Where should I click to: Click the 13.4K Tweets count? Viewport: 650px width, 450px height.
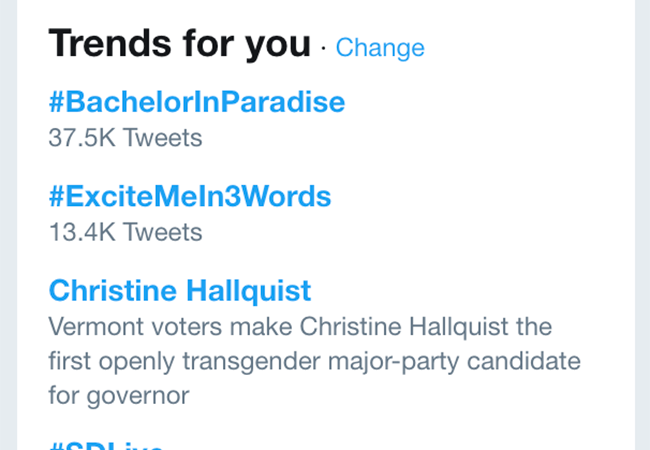click(x=125, y=232)
